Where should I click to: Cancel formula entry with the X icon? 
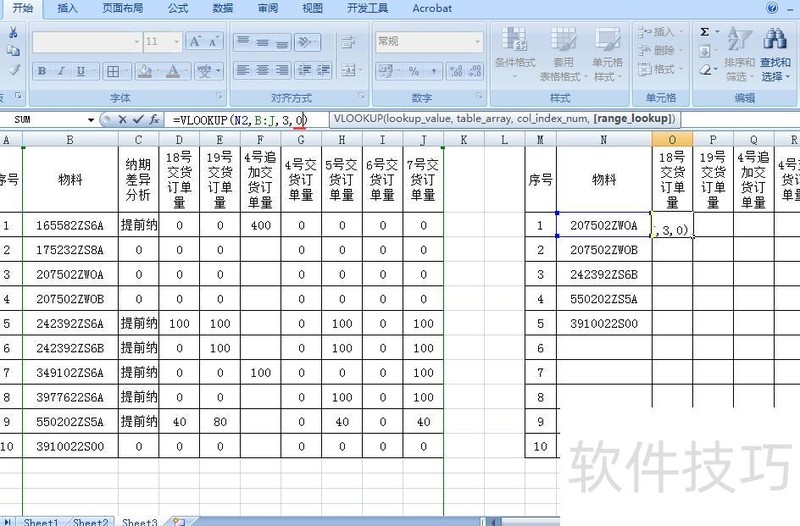[x=122, y=120]
